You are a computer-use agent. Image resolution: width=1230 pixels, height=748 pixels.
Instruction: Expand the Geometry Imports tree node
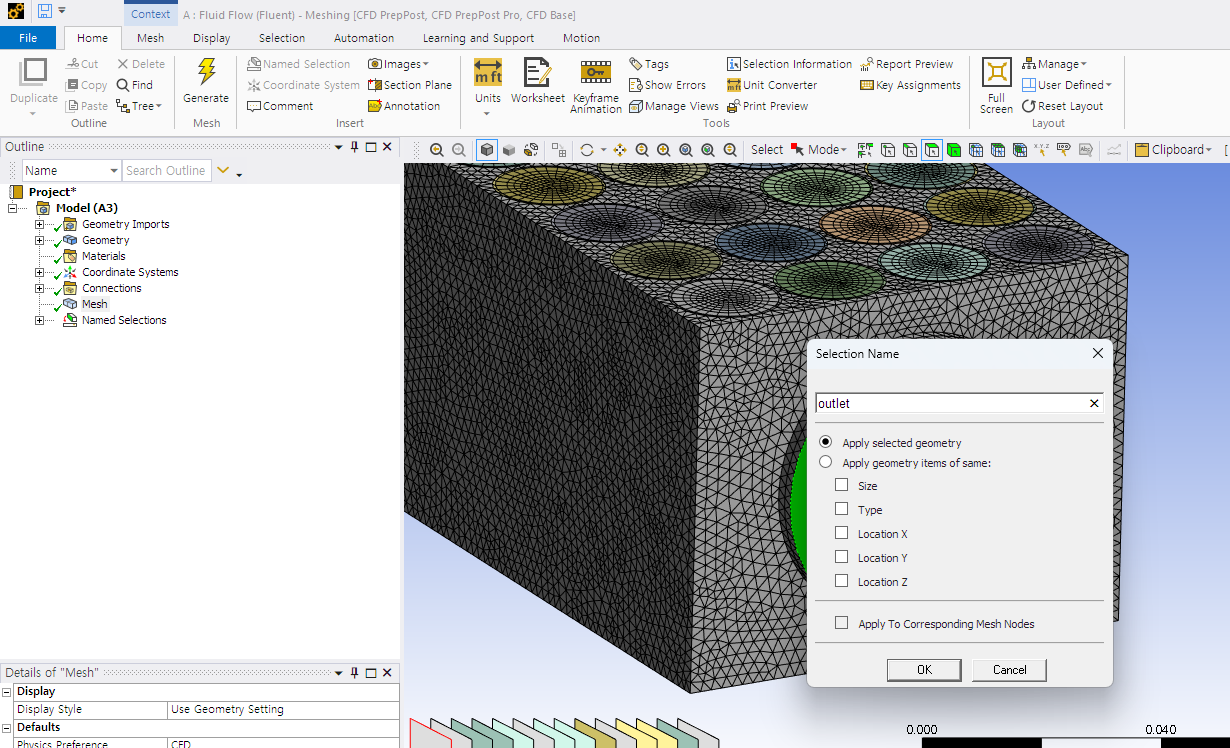tap(40, 224)
